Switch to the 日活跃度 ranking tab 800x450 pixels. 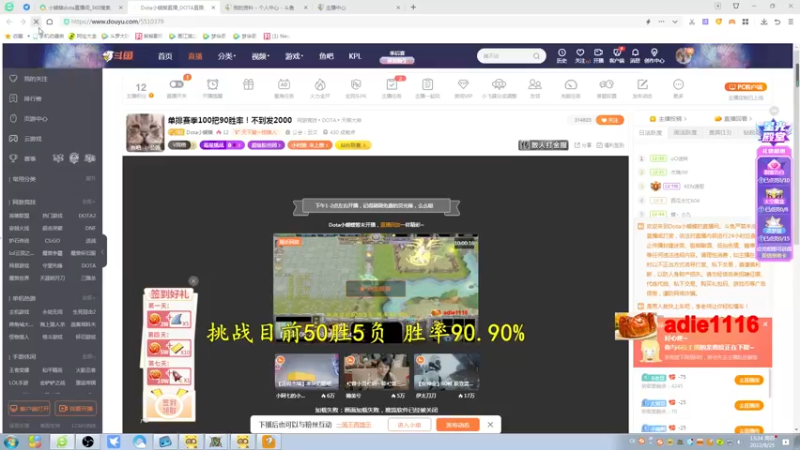tap(650, 133)
